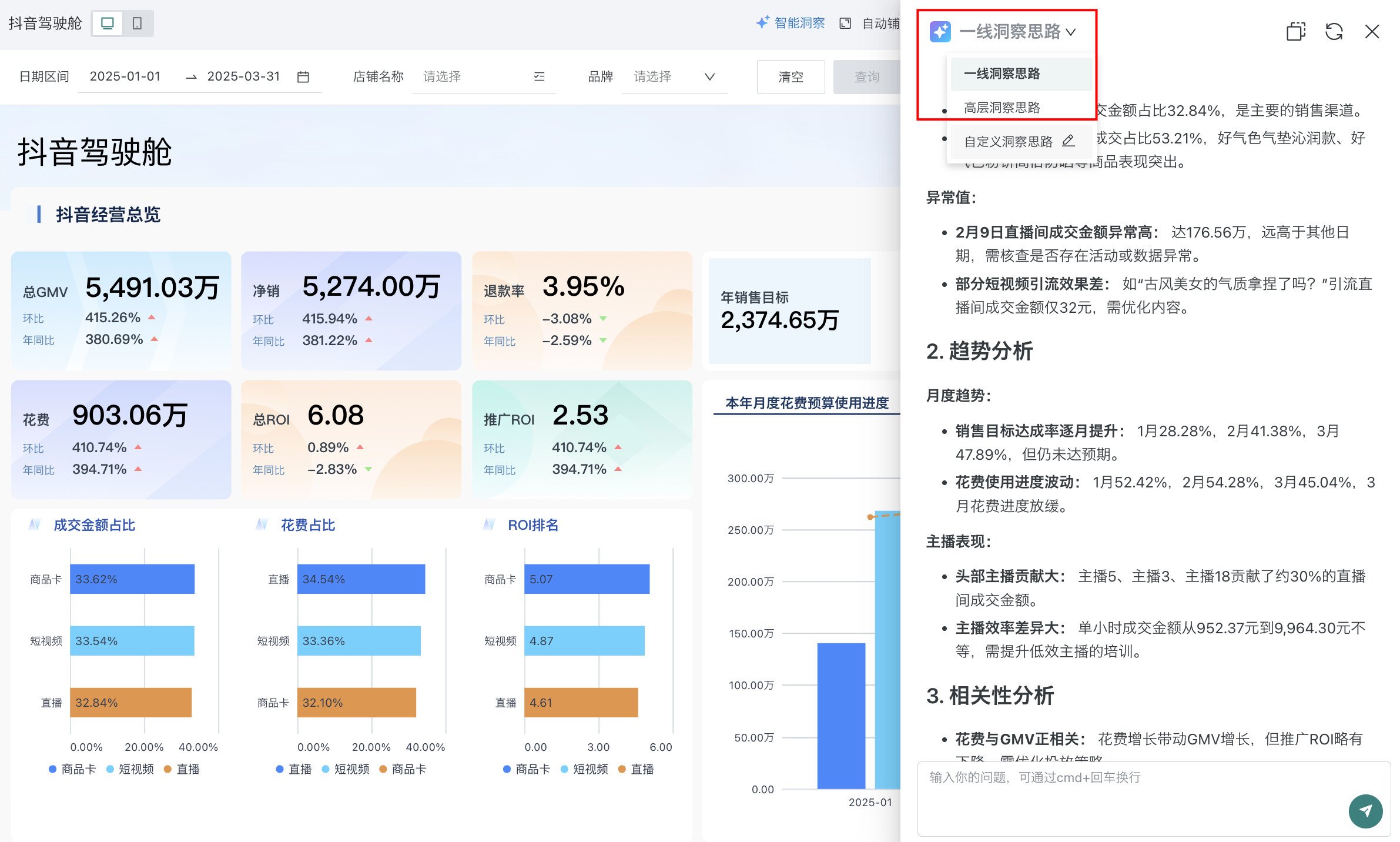Collapse the 一线洞察思路 header dropdown

(x=1071, y=32)
